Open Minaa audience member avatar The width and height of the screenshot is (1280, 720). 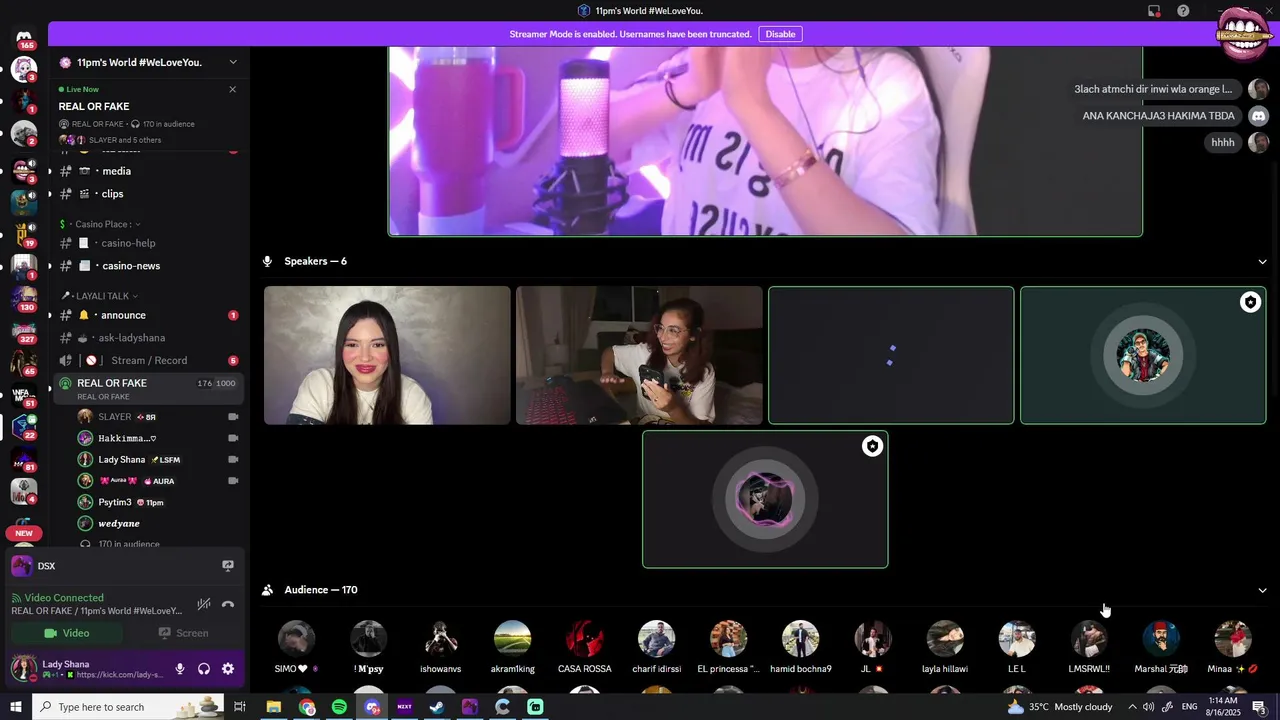click(x=1232, y=639)
